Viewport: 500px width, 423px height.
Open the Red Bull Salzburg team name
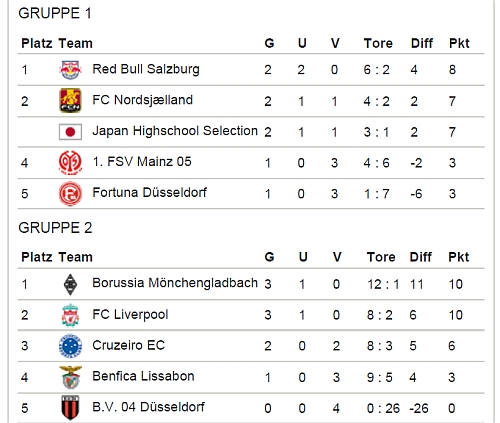(146, 69)
